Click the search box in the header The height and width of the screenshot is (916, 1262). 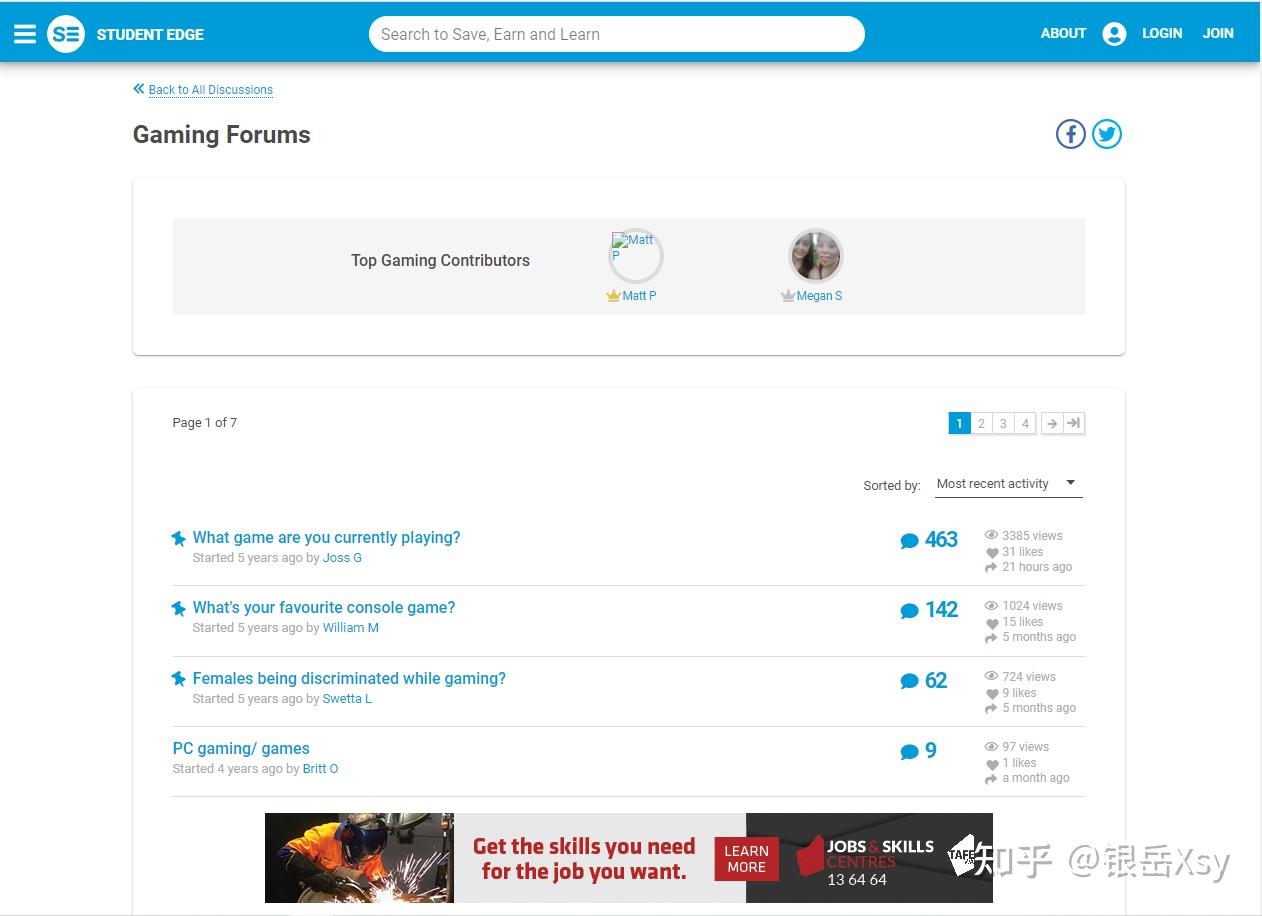click(616, 34)
